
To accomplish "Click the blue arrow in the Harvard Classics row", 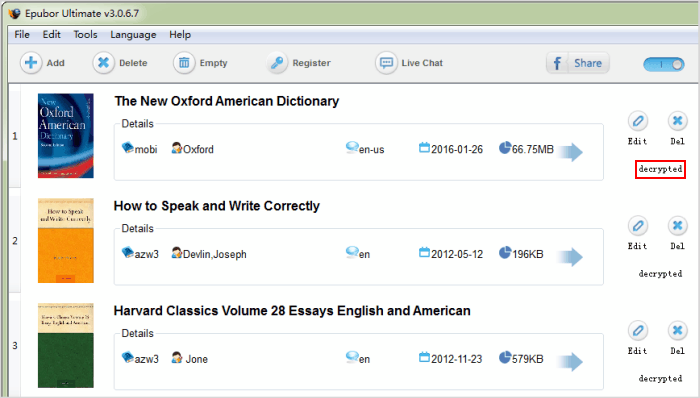I will pyautogui.click(x=571, y=362).
